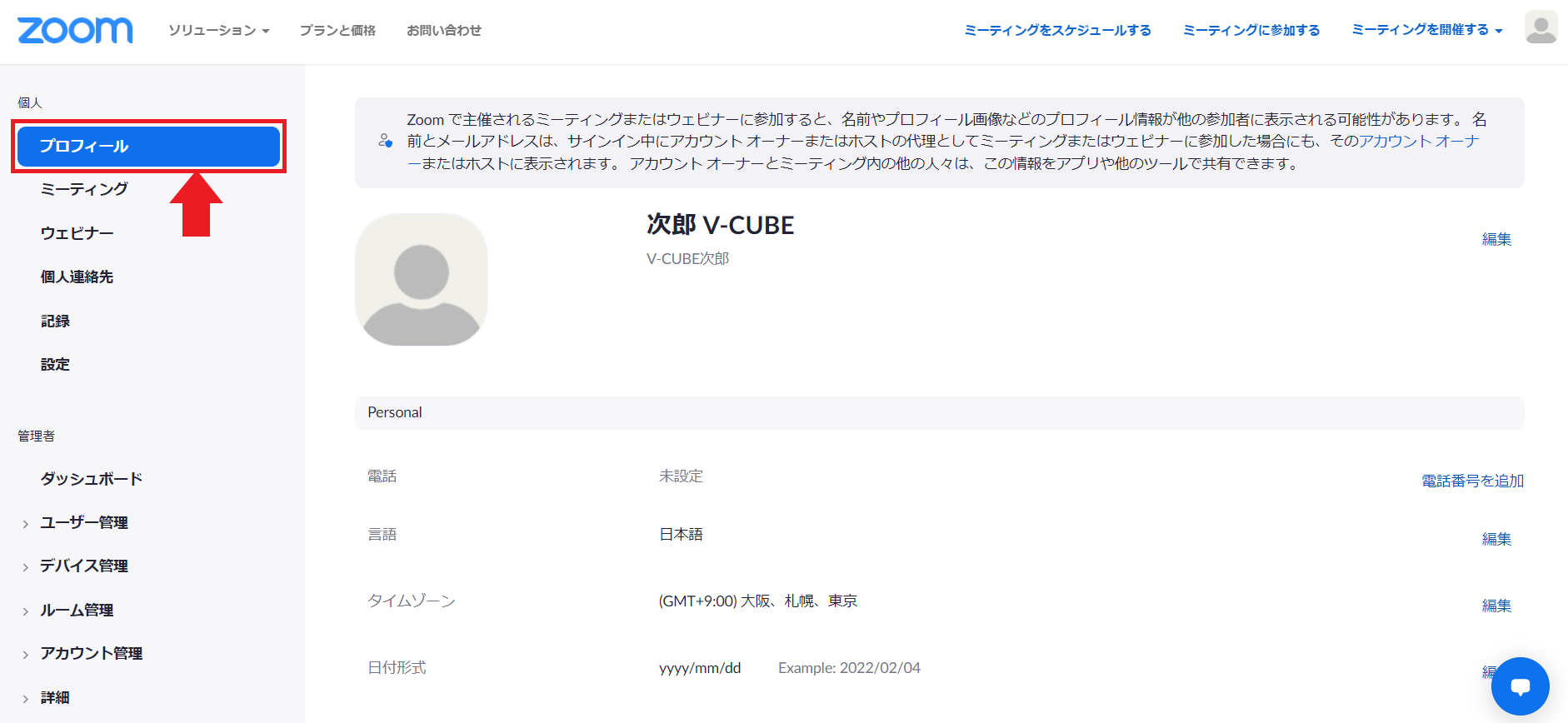Open ウェビナー in the sidebar
Viewport: 1568px width, 723px height.
click(x=77, y=233)
